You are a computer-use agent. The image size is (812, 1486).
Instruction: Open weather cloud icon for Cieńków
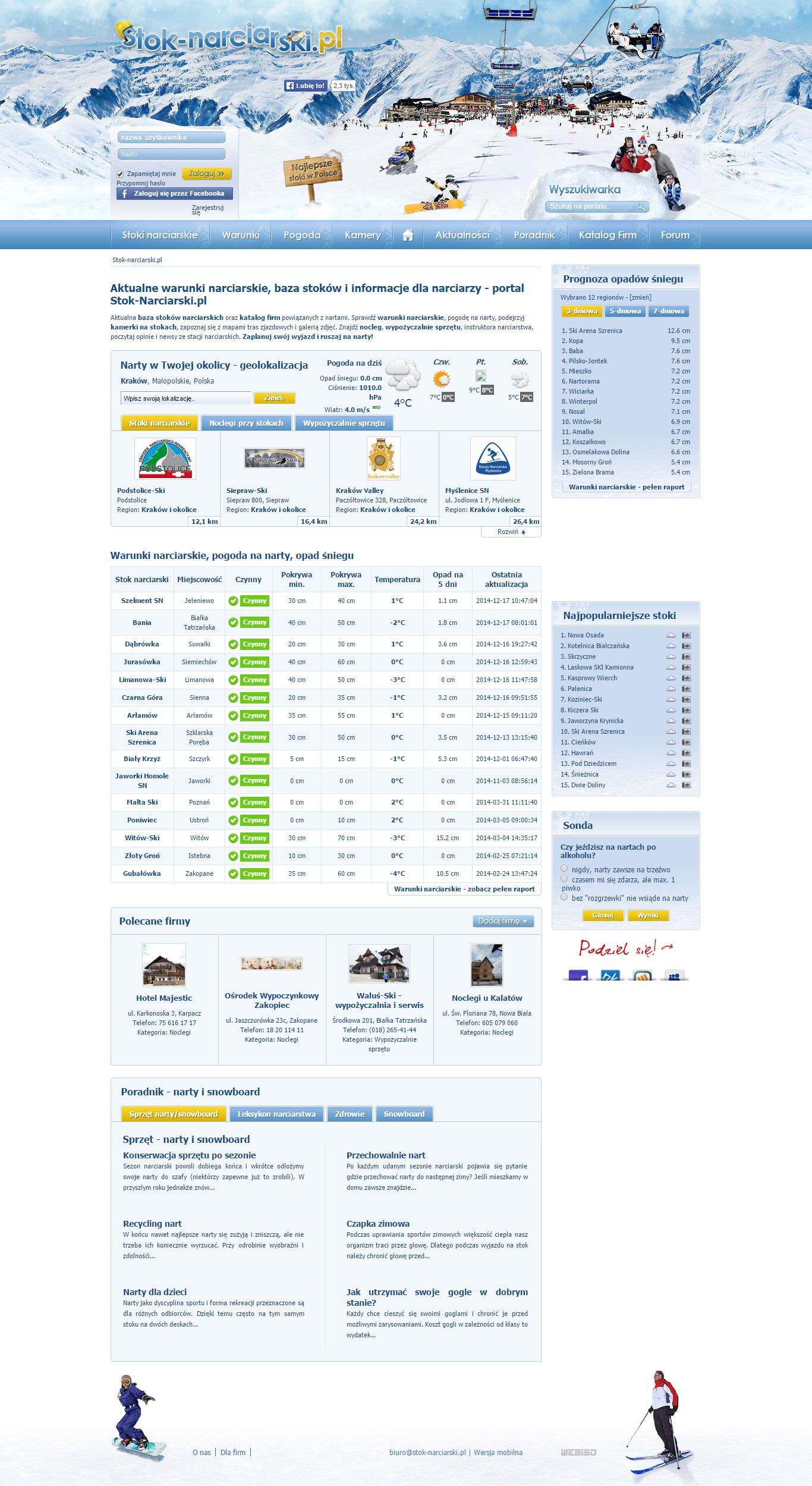(x=671, y=742)
